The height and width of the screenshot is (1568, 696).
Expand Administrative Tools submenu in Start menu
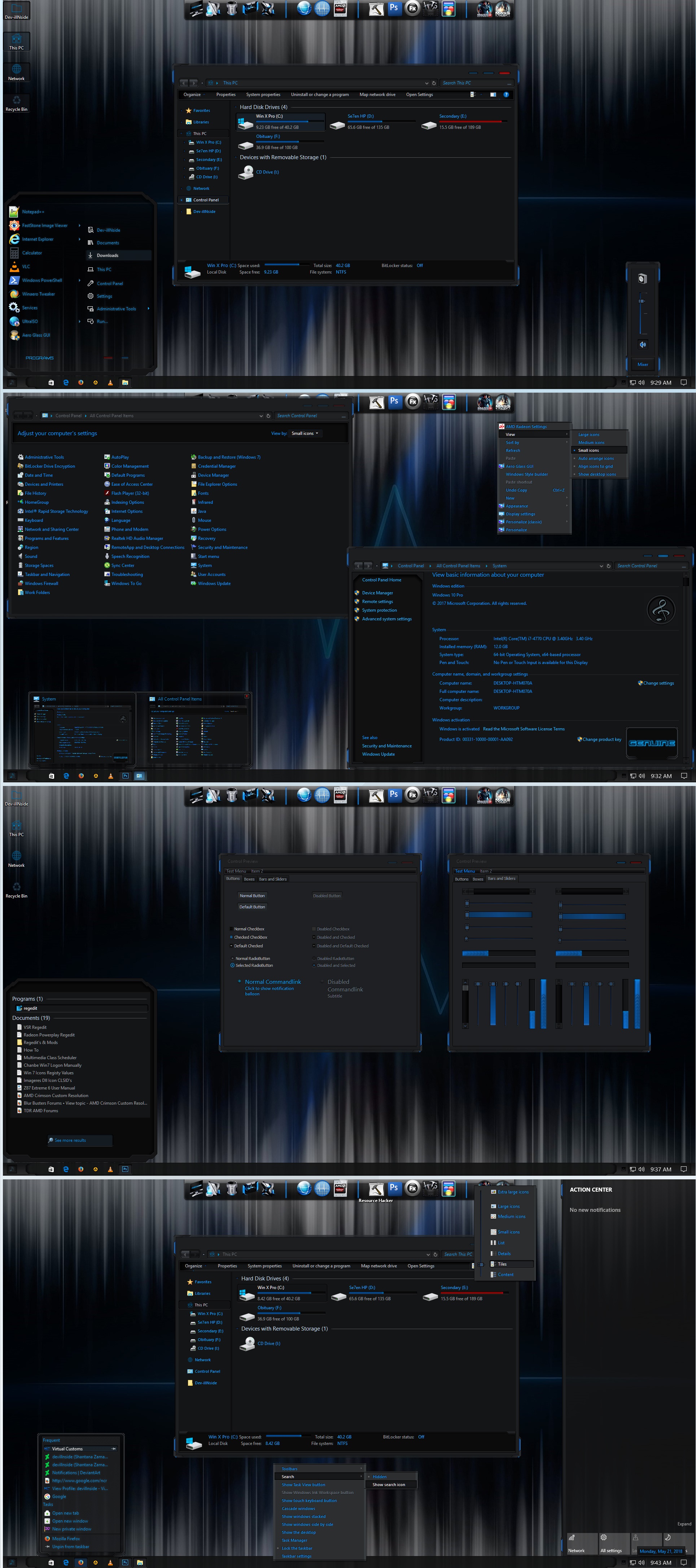148,309
